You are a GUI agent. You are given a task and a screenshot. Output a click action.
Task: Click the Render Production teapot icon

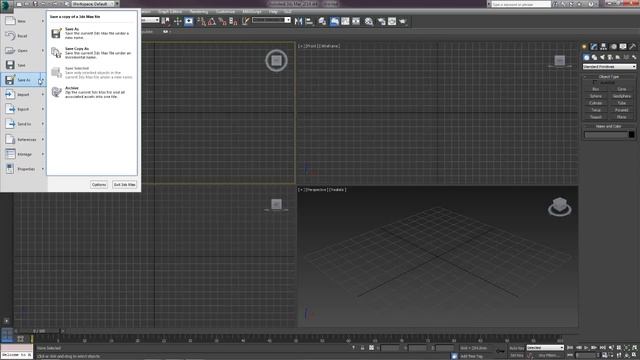click(x=403, y=21)
